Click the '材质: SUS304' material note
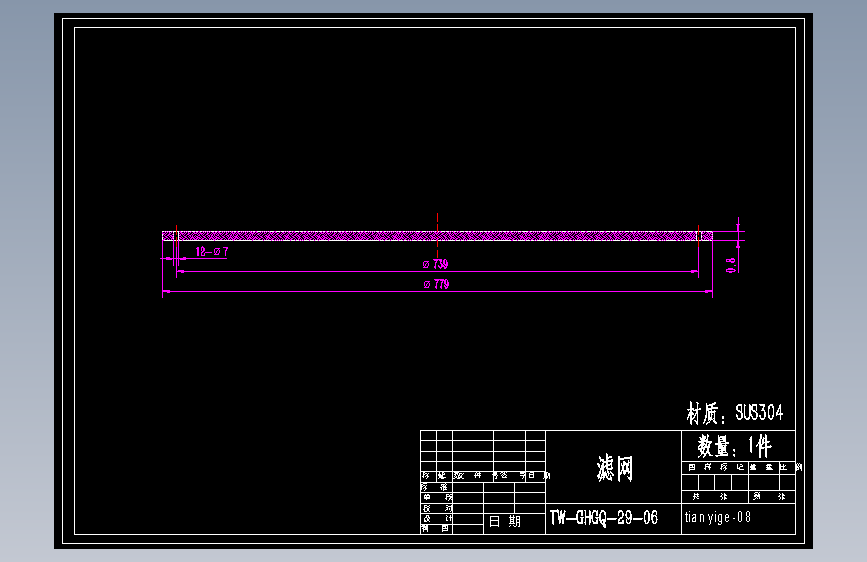Viewport: 867px width, 562px height. click(x=735, y=413)
